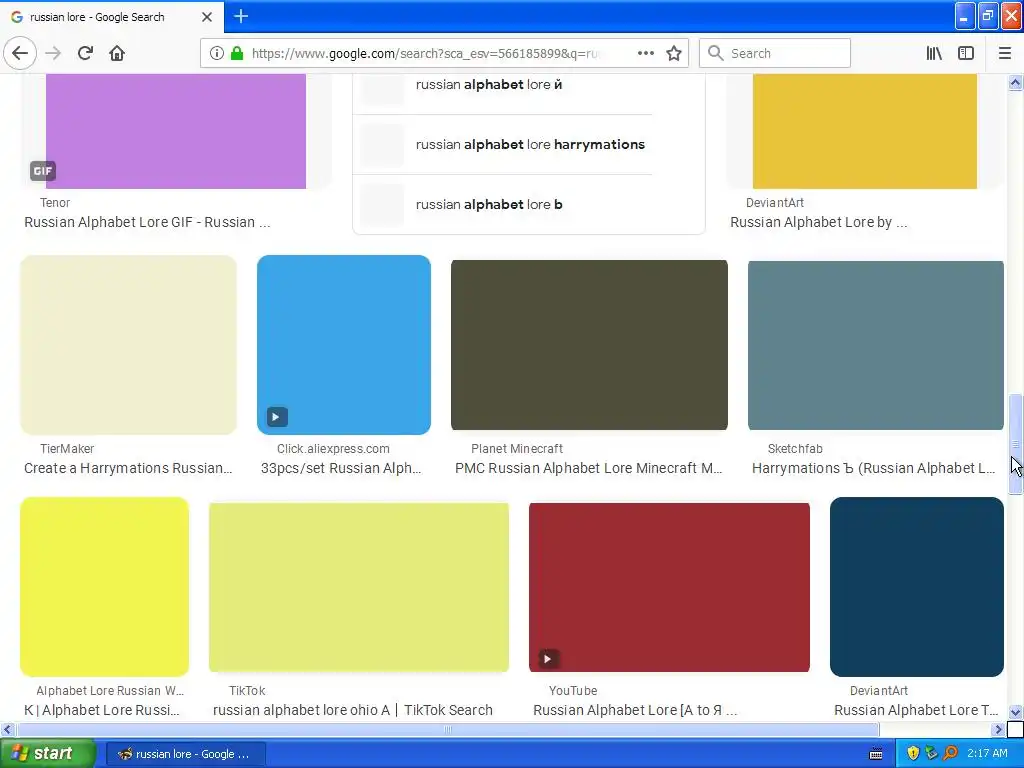Viewport: 1024px width, 768px height.
Task: Play the YouTube video thumbnail icon
Action: click(x=549, y=658)
